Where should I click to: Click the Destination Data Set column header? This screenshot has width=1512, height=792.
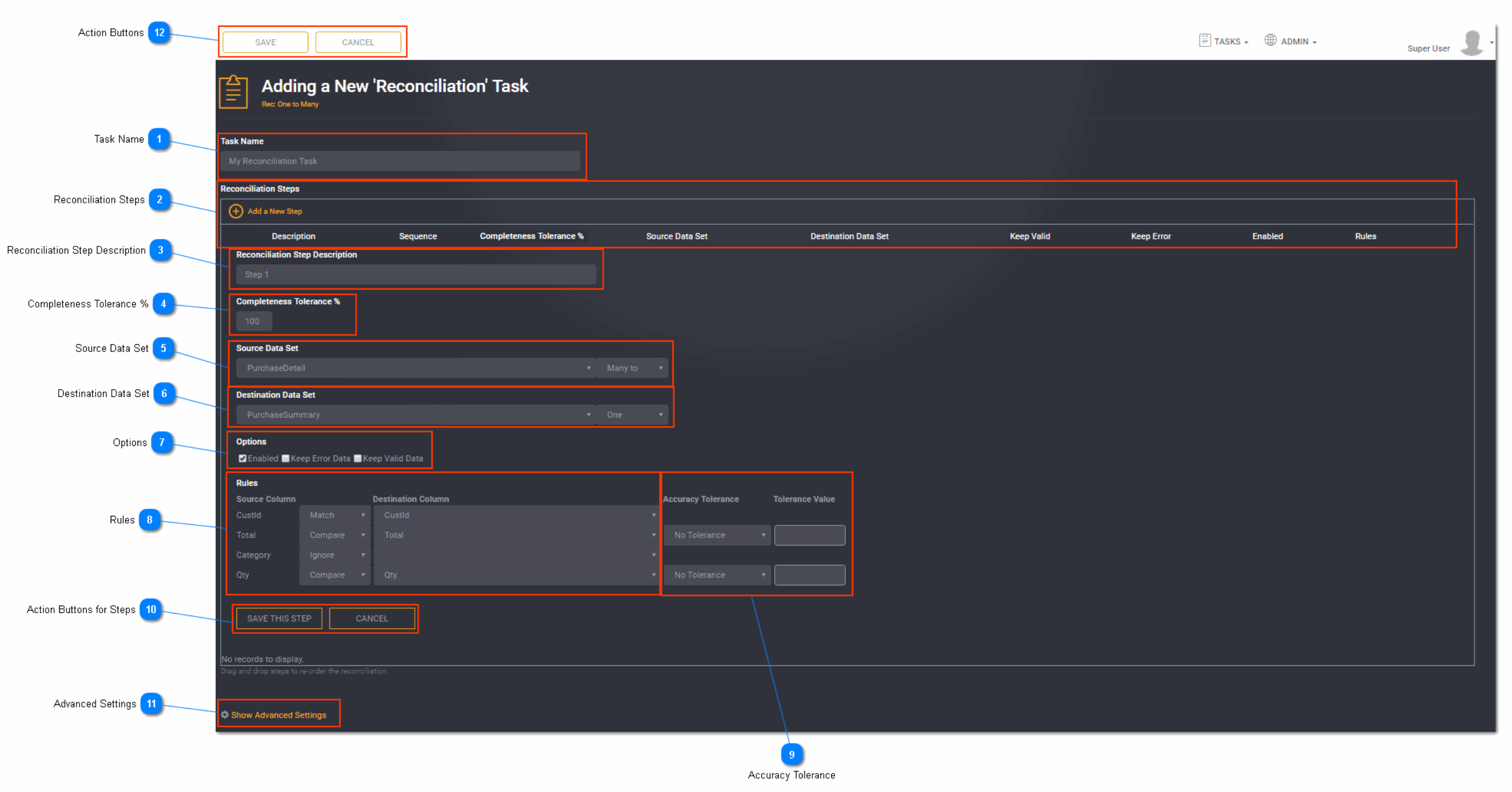[849, 236]
